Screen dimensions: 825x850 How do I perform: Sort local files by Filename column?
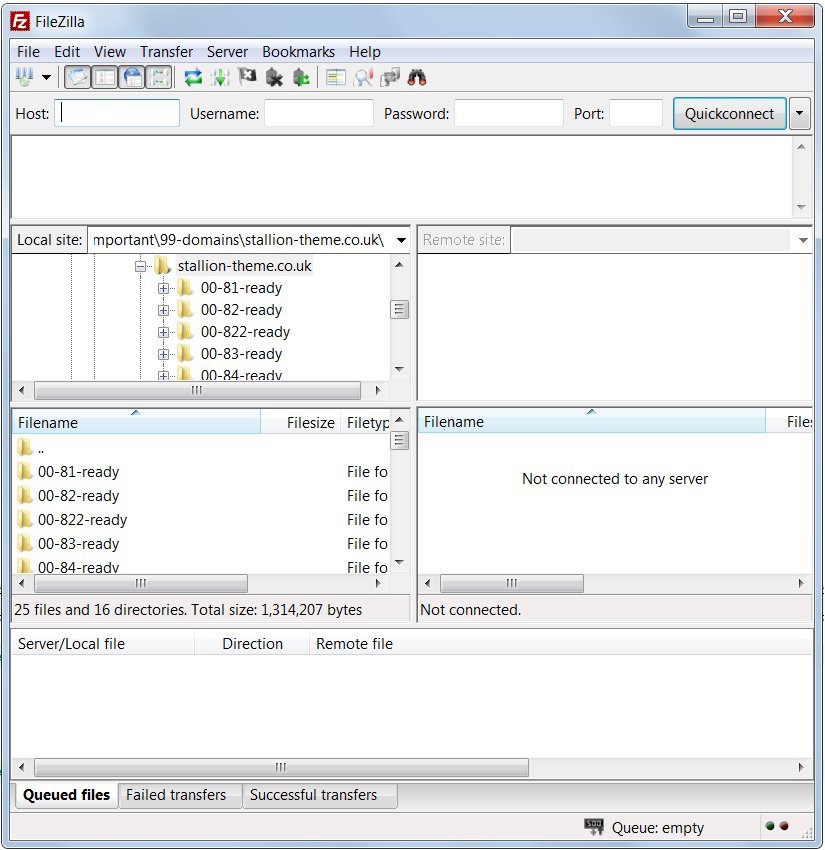136,422
